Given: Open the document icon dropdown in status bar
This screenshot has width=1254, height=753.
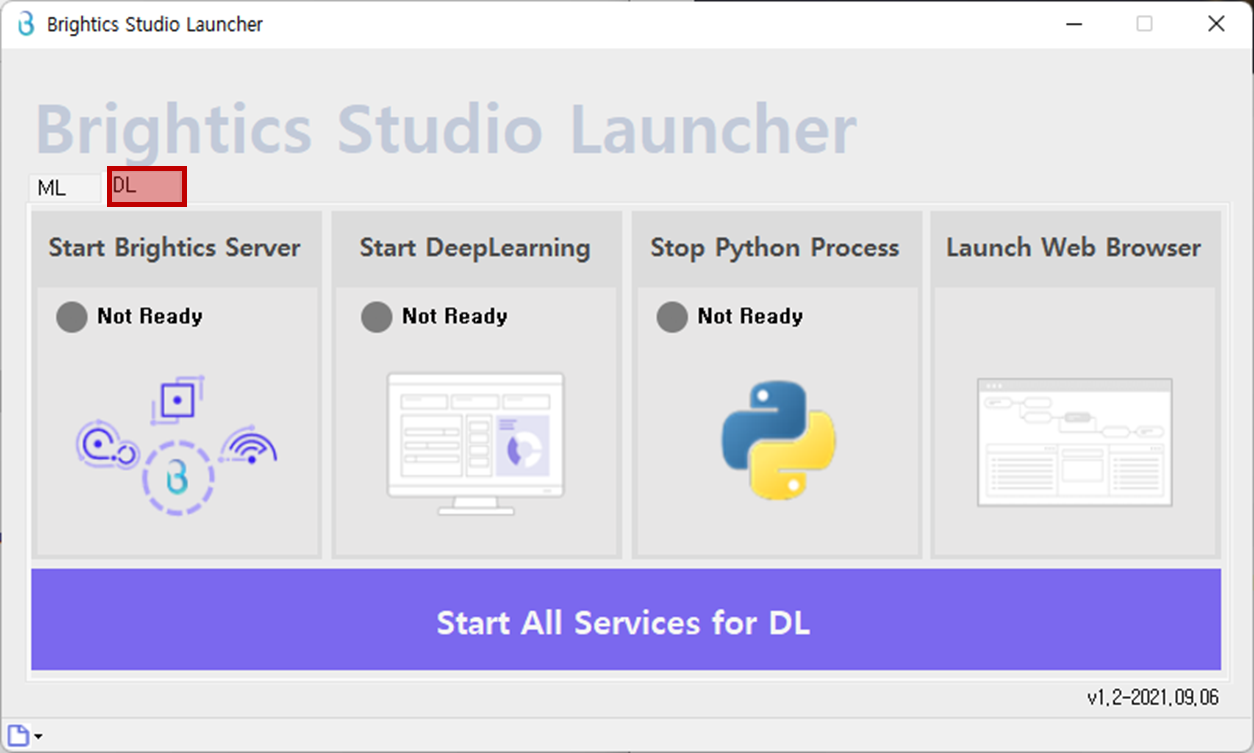Looking at the screenshot, I should [x=25, y=736].
